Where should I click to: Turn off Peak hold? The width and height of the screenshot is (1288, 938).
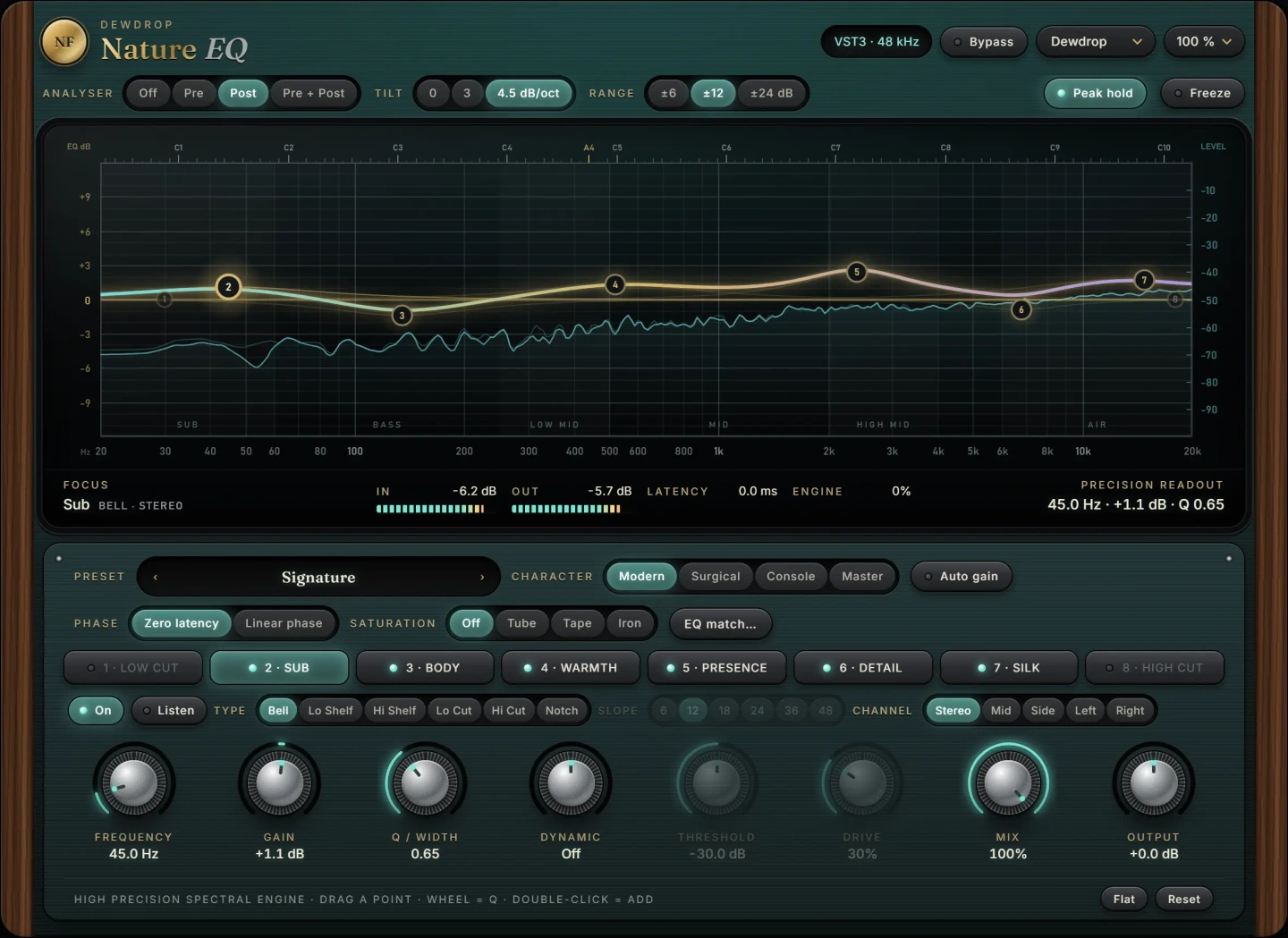pyautogui.click(x=1095, y=93)
